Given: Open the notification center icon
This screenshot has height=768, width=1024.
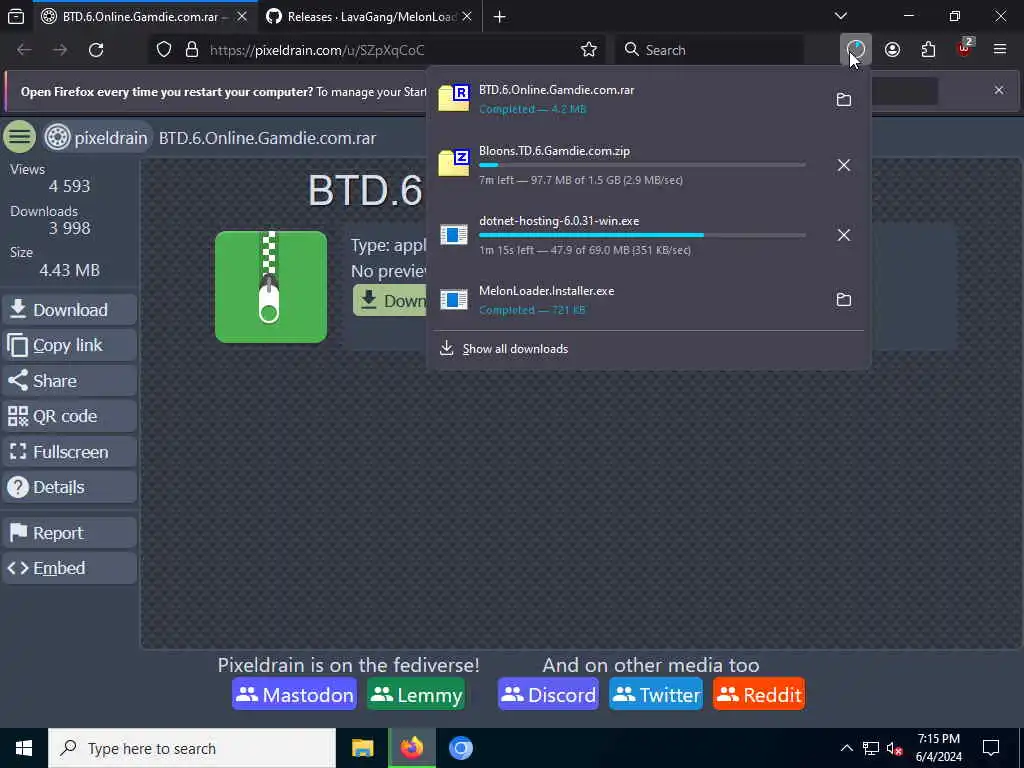Looking at the screenshot, I should click(x=991, y=748).
